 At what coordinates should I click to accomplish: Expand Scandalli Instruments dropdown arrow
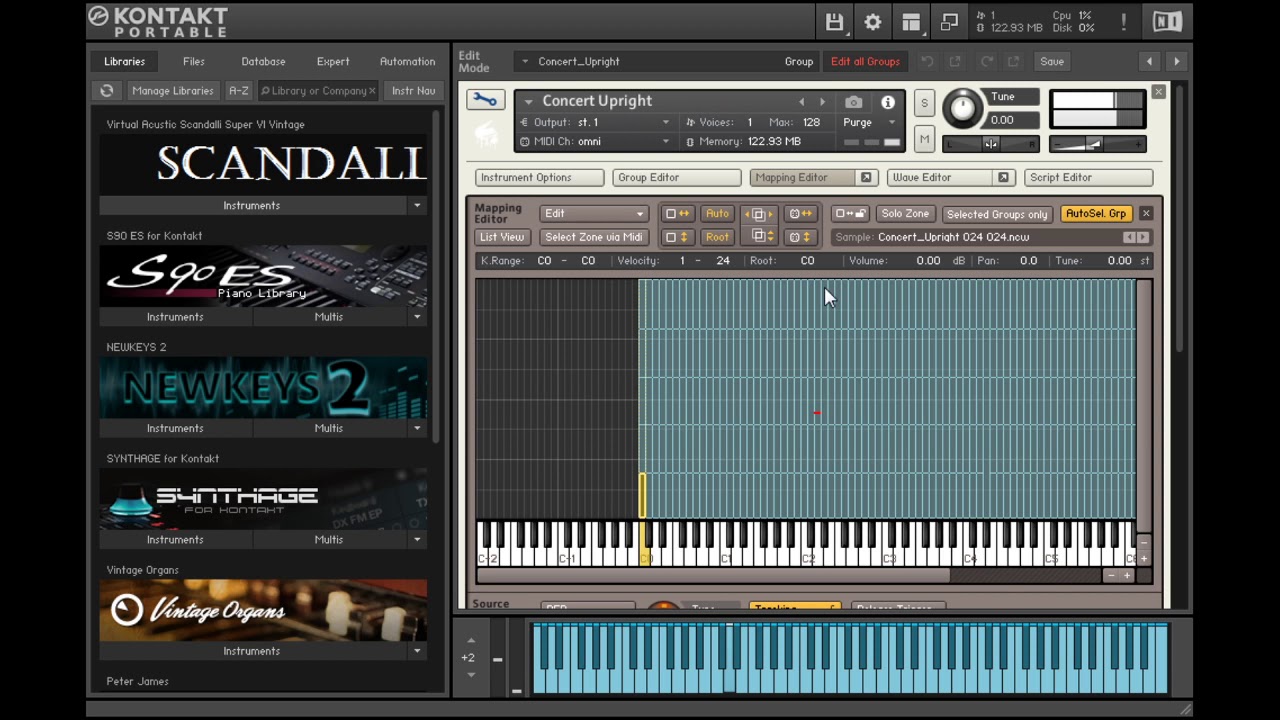click(417, 206)
